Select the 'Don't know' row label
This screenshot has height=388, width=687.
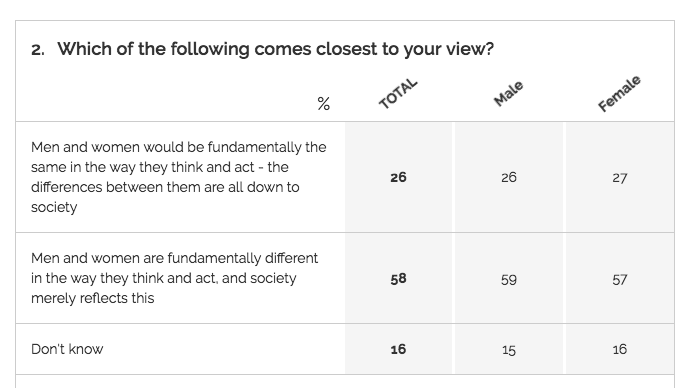pos(67,349)
